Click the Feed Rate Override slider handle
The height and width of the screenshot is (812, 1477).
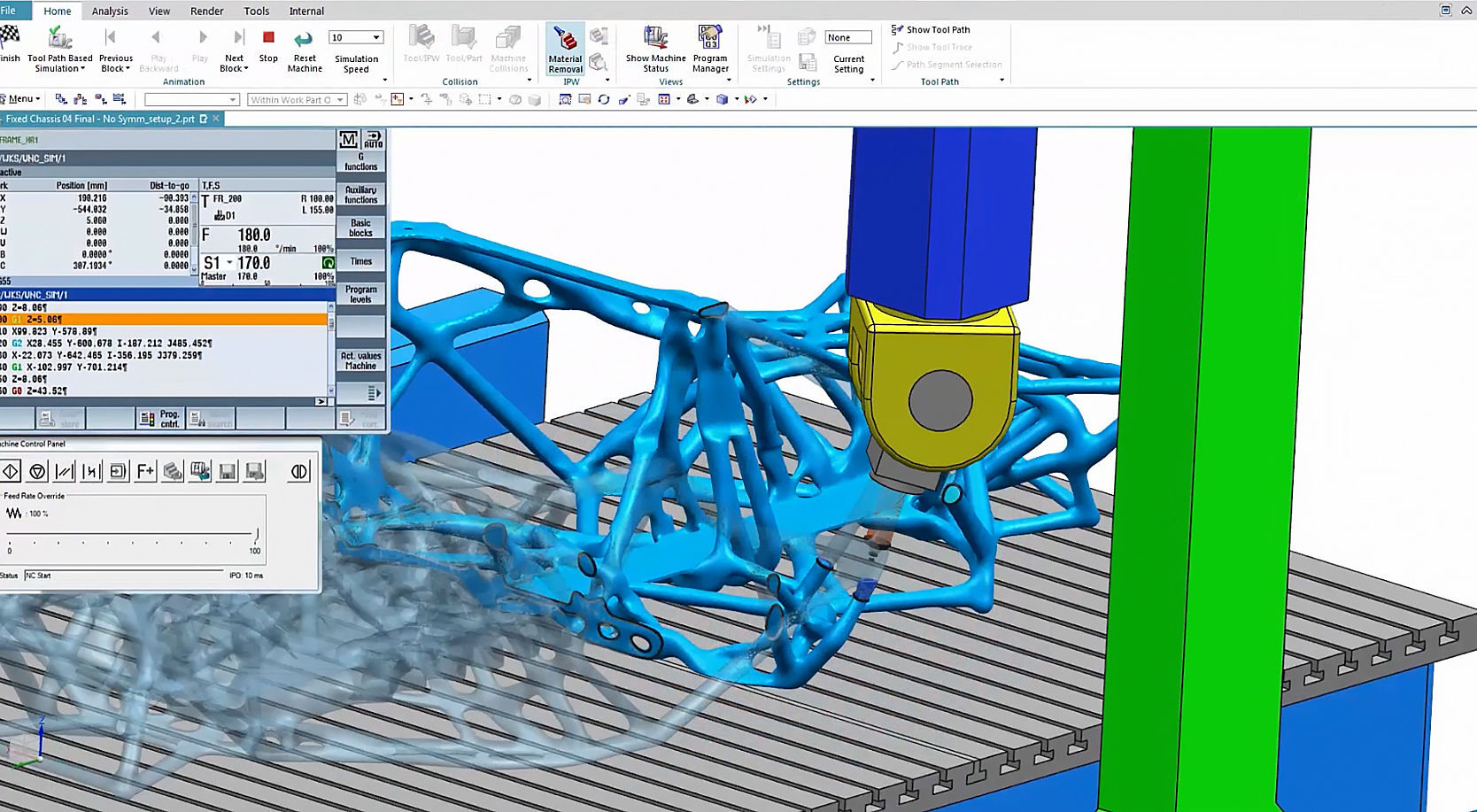pos(257,534)
